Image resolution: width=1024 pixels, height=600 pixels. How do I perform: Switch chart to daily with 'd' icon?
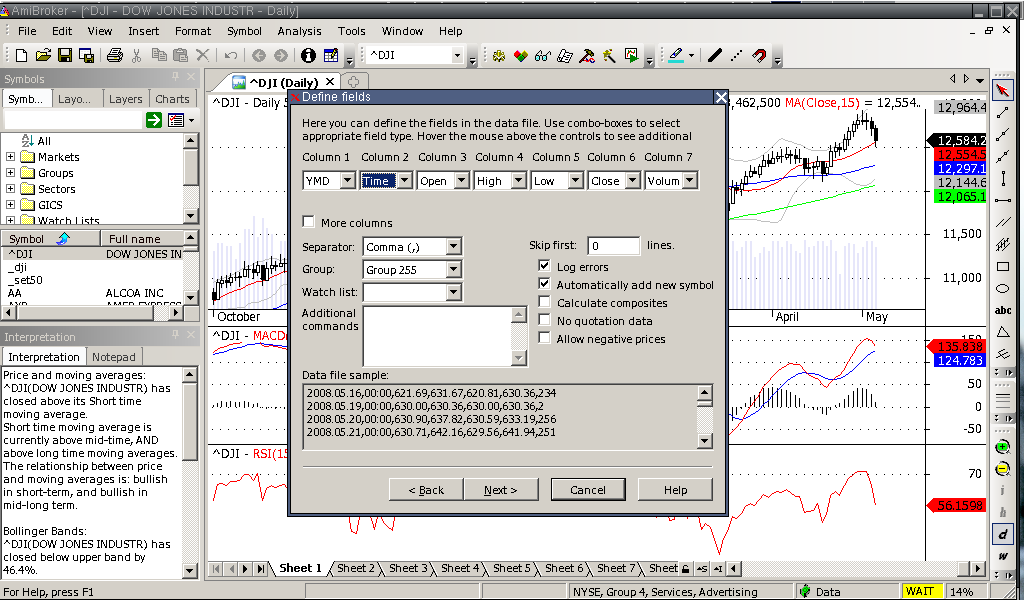1002,534
